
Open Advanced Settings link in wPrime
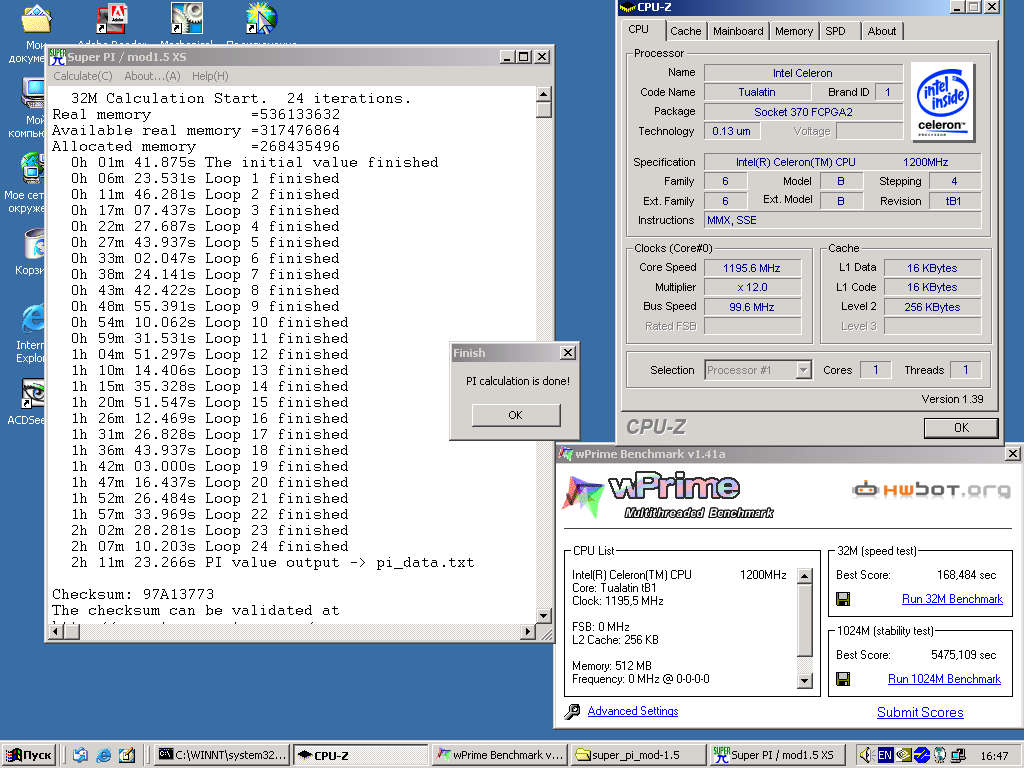(633, 711)
